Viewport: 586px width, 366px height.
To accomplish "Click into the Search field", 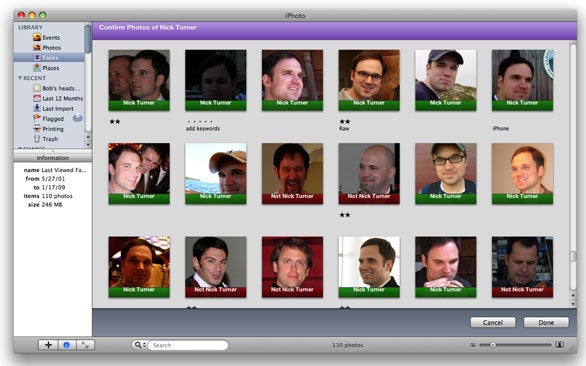I will [x=188, y=345].
